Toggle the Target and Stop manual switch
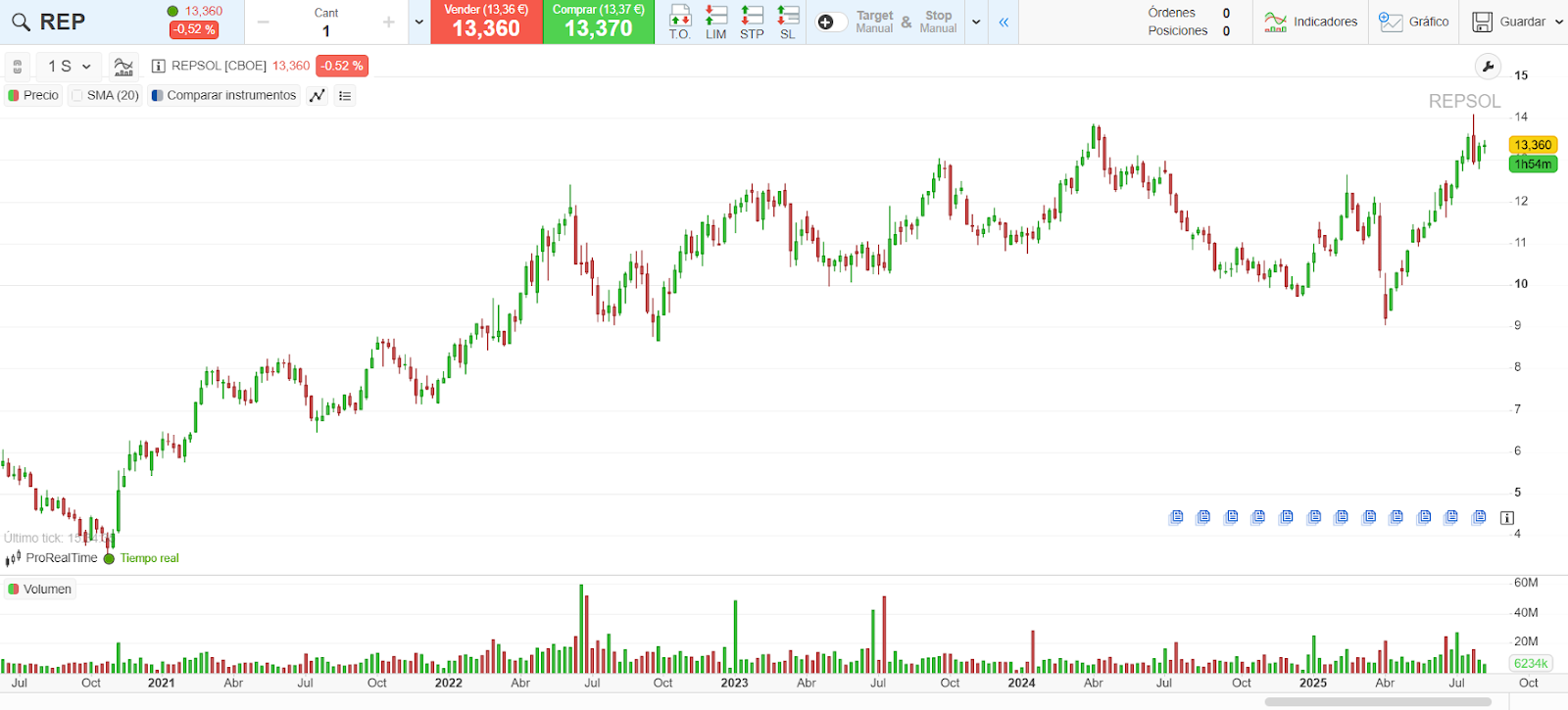 [831, 22]
